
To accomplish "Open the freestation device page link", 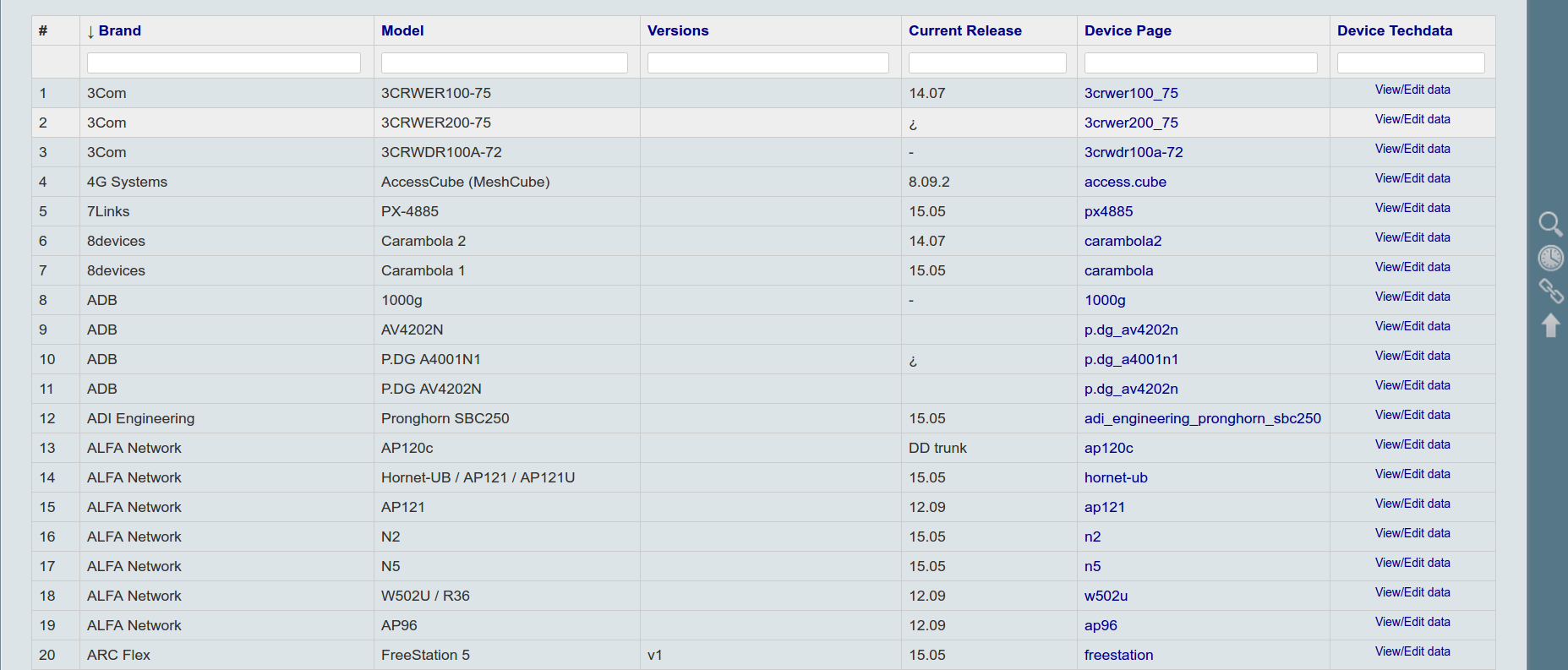I will point(1118,656).
